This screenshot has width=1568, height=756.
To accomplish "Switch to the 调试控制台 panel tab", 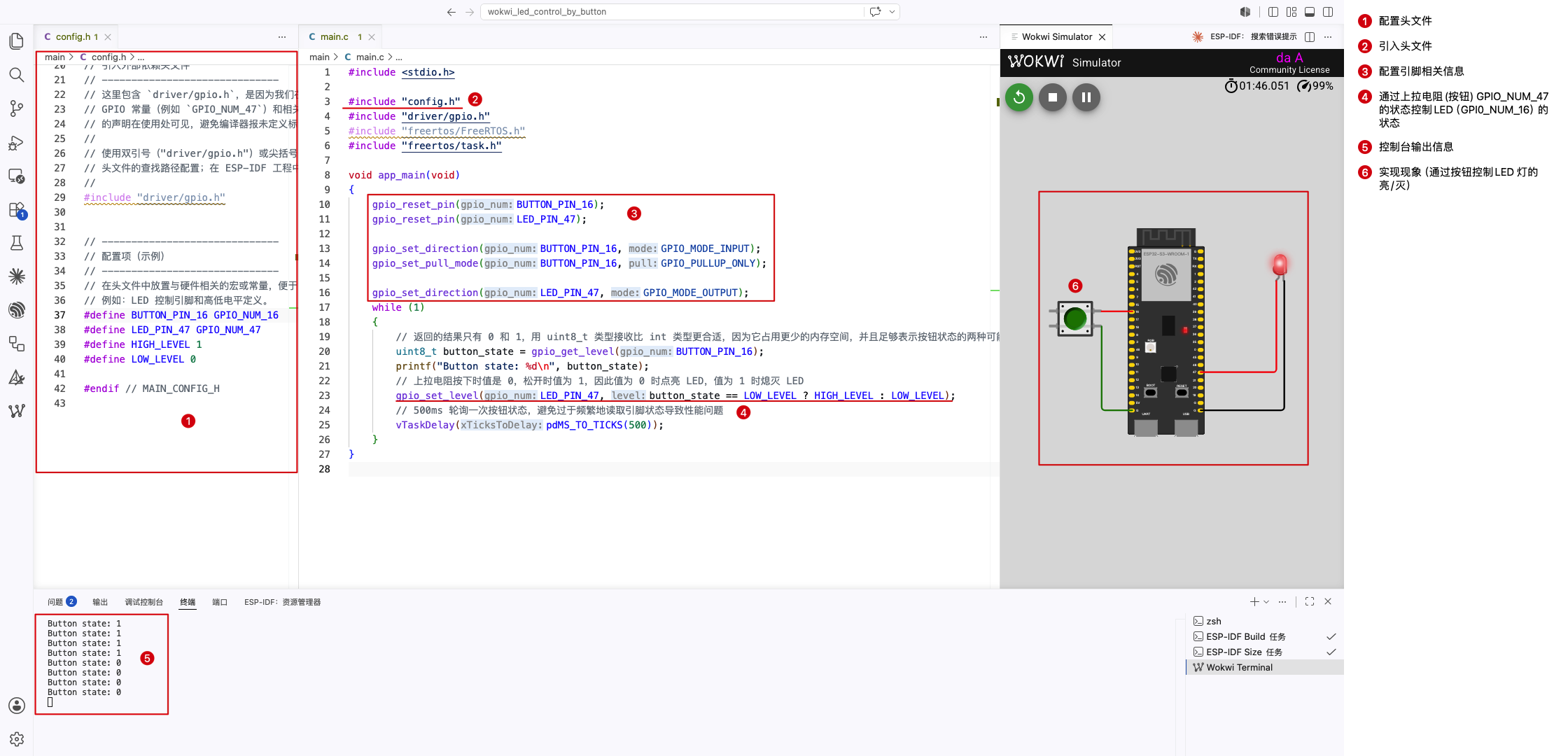I will point(143,602).
